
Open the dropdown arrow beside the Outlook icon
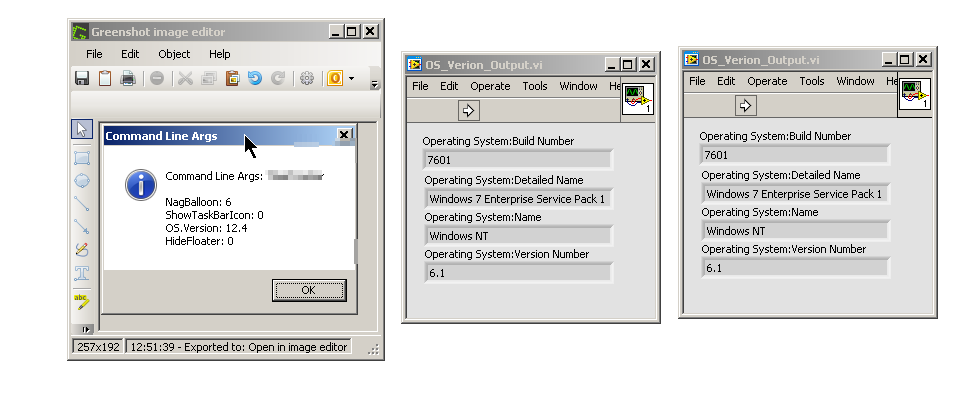[351, 78]
